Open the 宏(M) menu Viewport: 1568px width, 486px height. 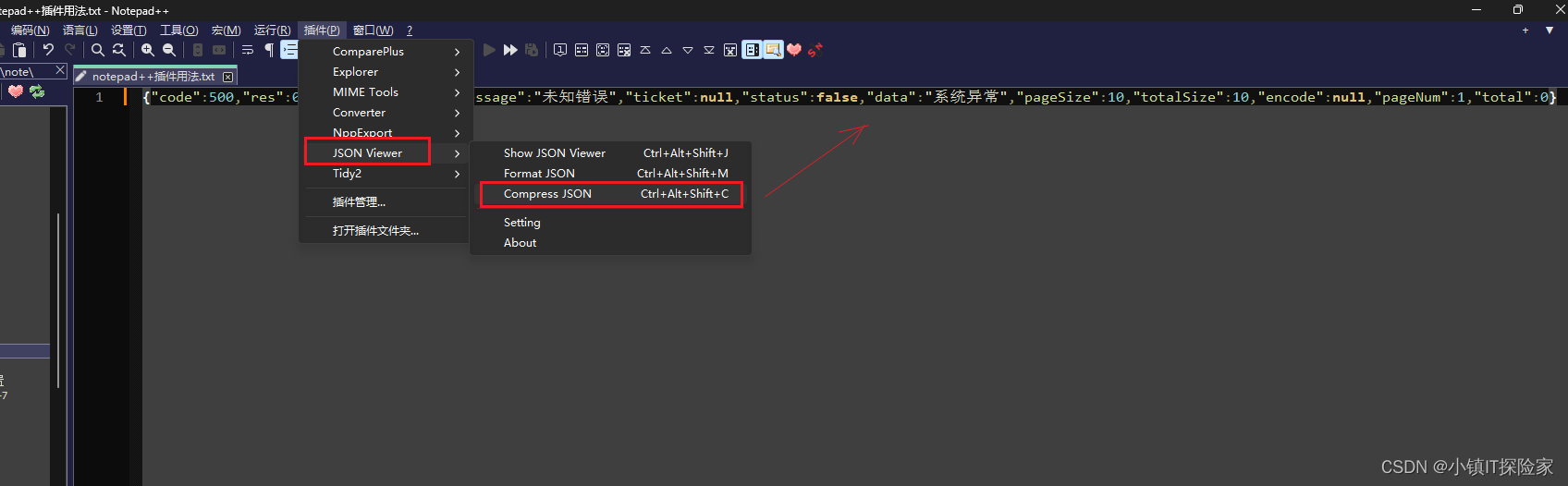[227, 30]
